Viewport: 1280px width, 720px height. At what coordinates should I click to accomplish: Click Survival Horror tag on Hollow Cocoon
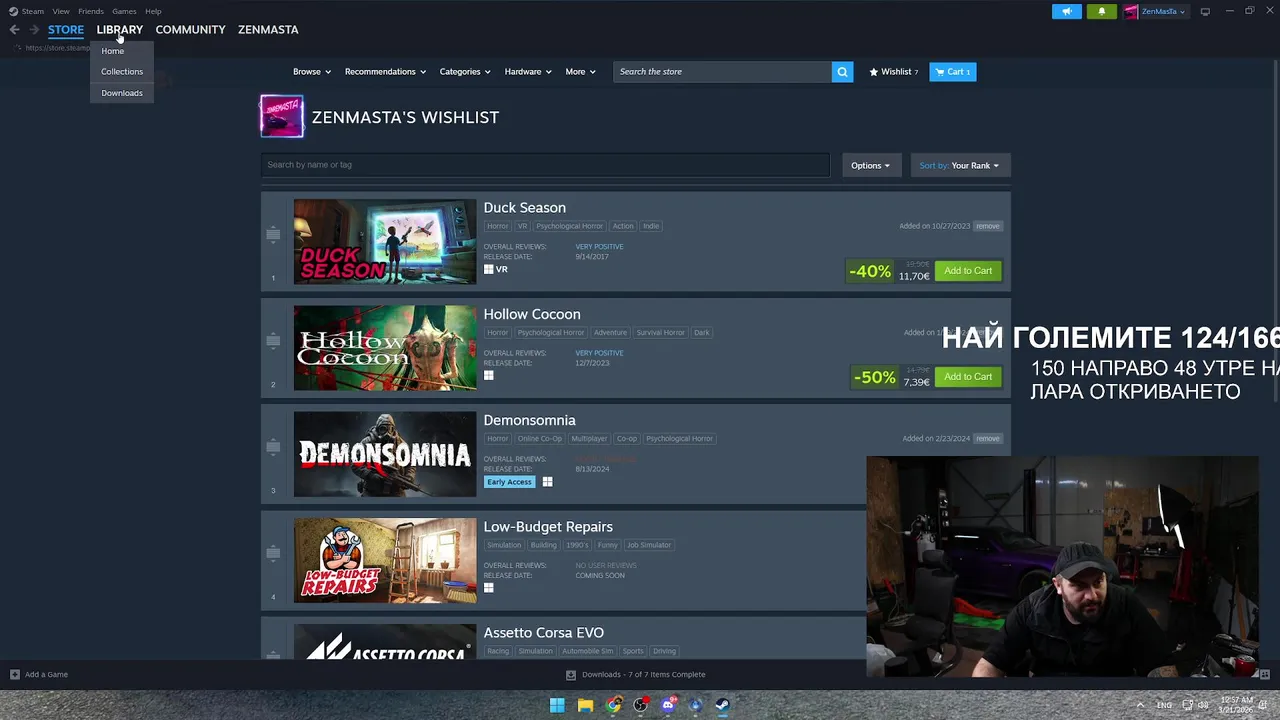coord(661,333)
